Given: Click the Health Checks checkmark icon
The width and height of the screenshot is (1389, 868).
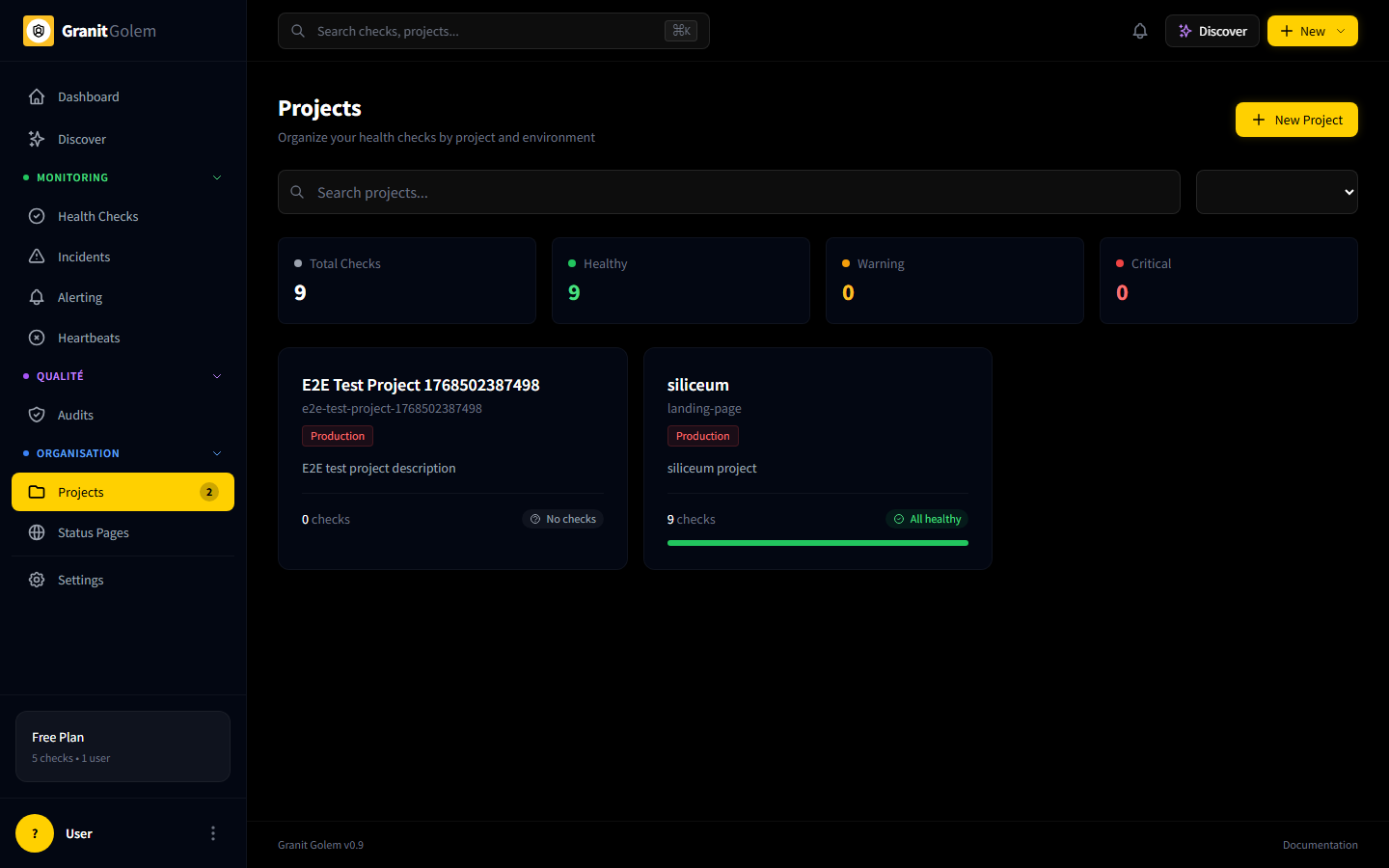Looking at the screenshot, I should (37, 216).
